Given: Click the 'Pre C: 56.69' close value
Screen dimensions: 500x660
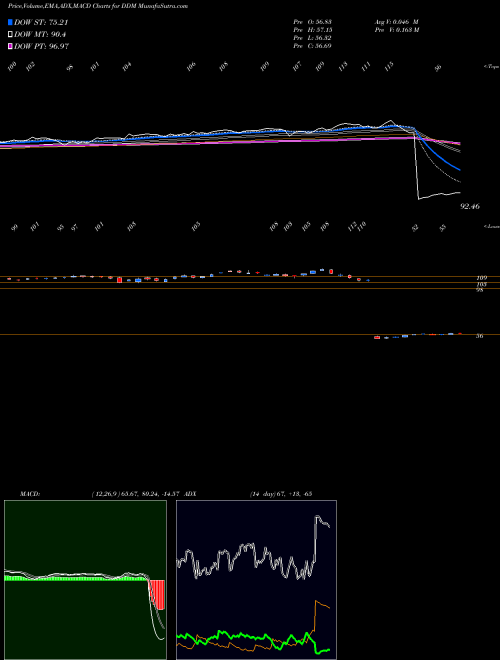Looking at the screenshot, I should pos(313,45).
